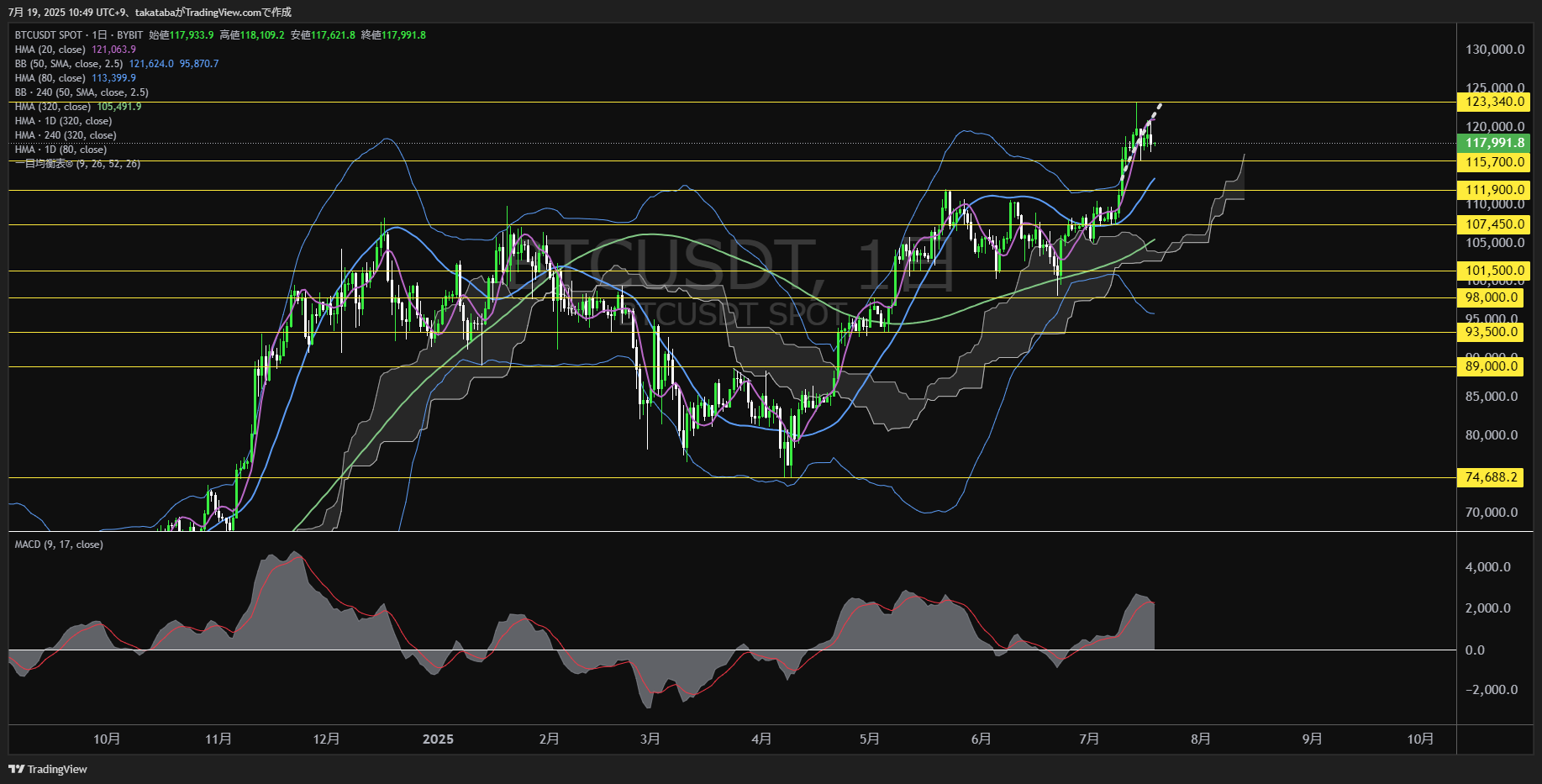
Task: Click the 始値 117,933.9 open value
Action: pyautogui.click(x=181, y=35)
